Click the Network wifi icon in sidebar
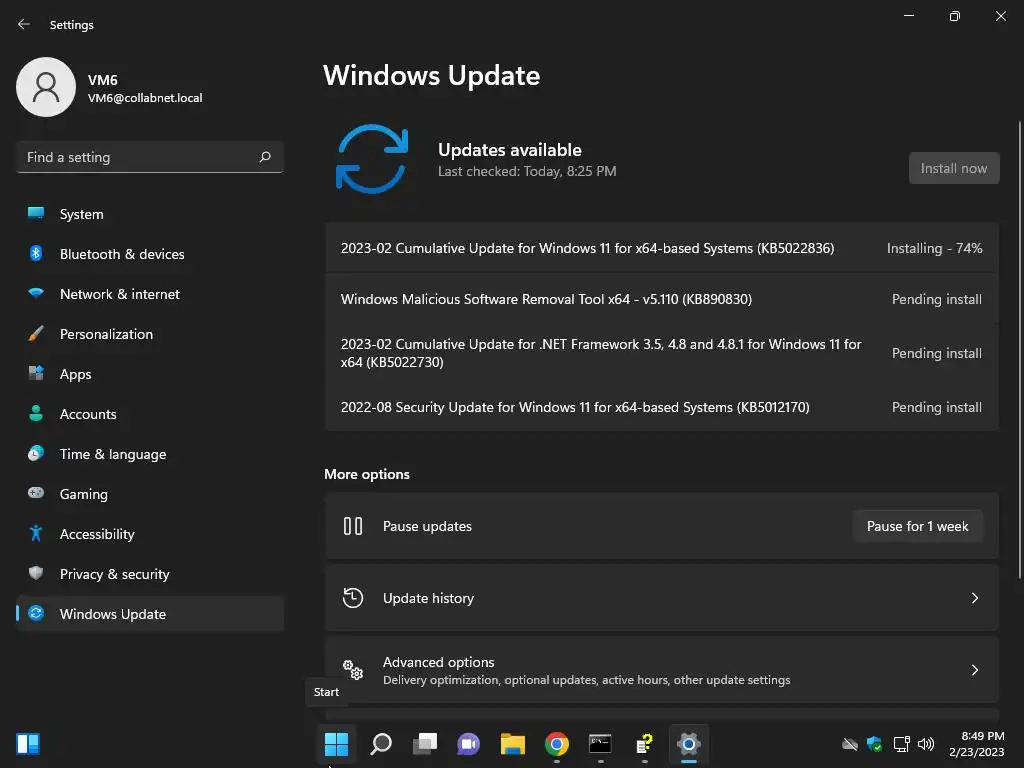The width and height of the screenshot is (1024, 768). click(x=36, y=293)
